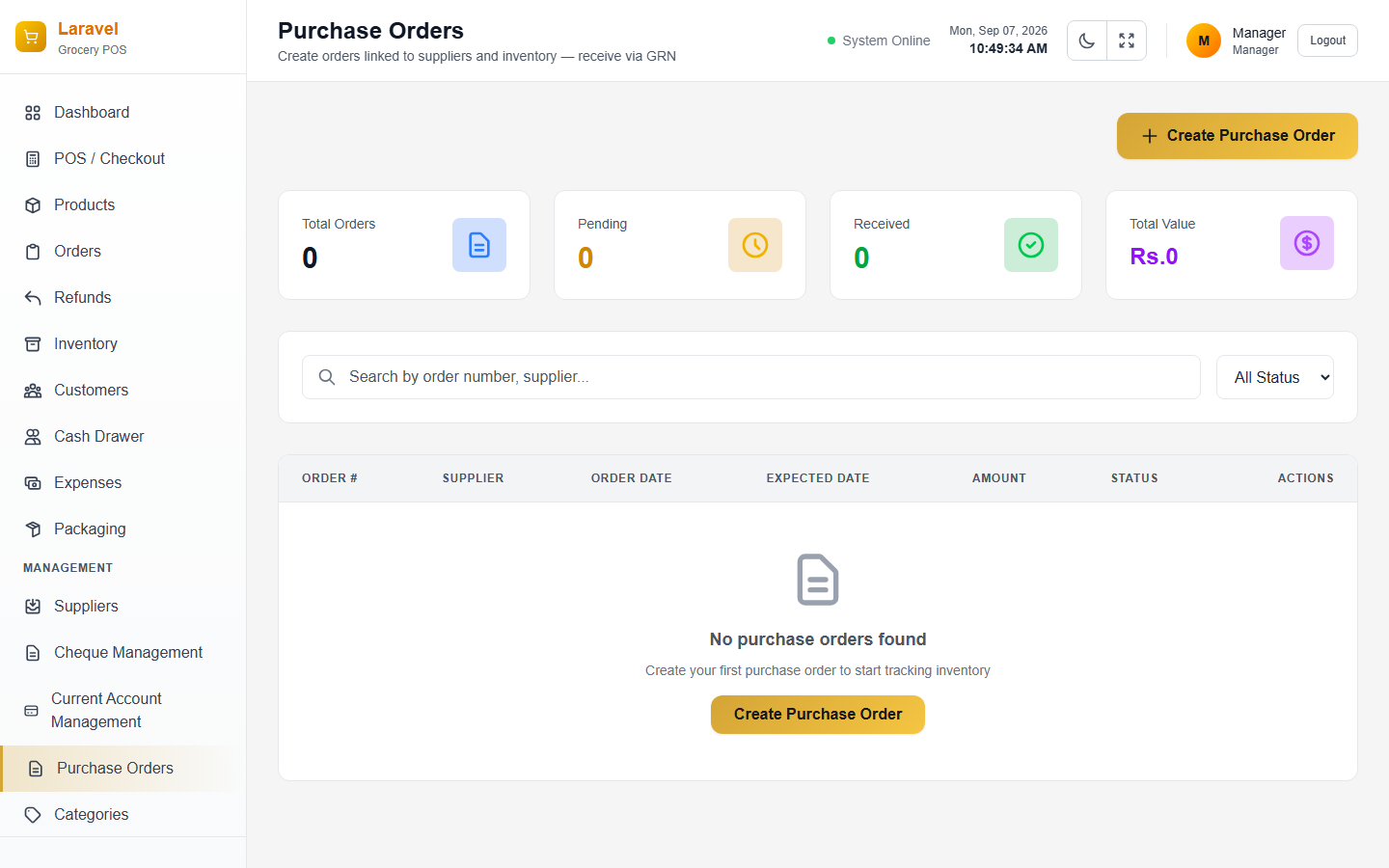Click the Received checkmark icon
This screenshot has height=868, width=1389.
tap(1031, 245)
